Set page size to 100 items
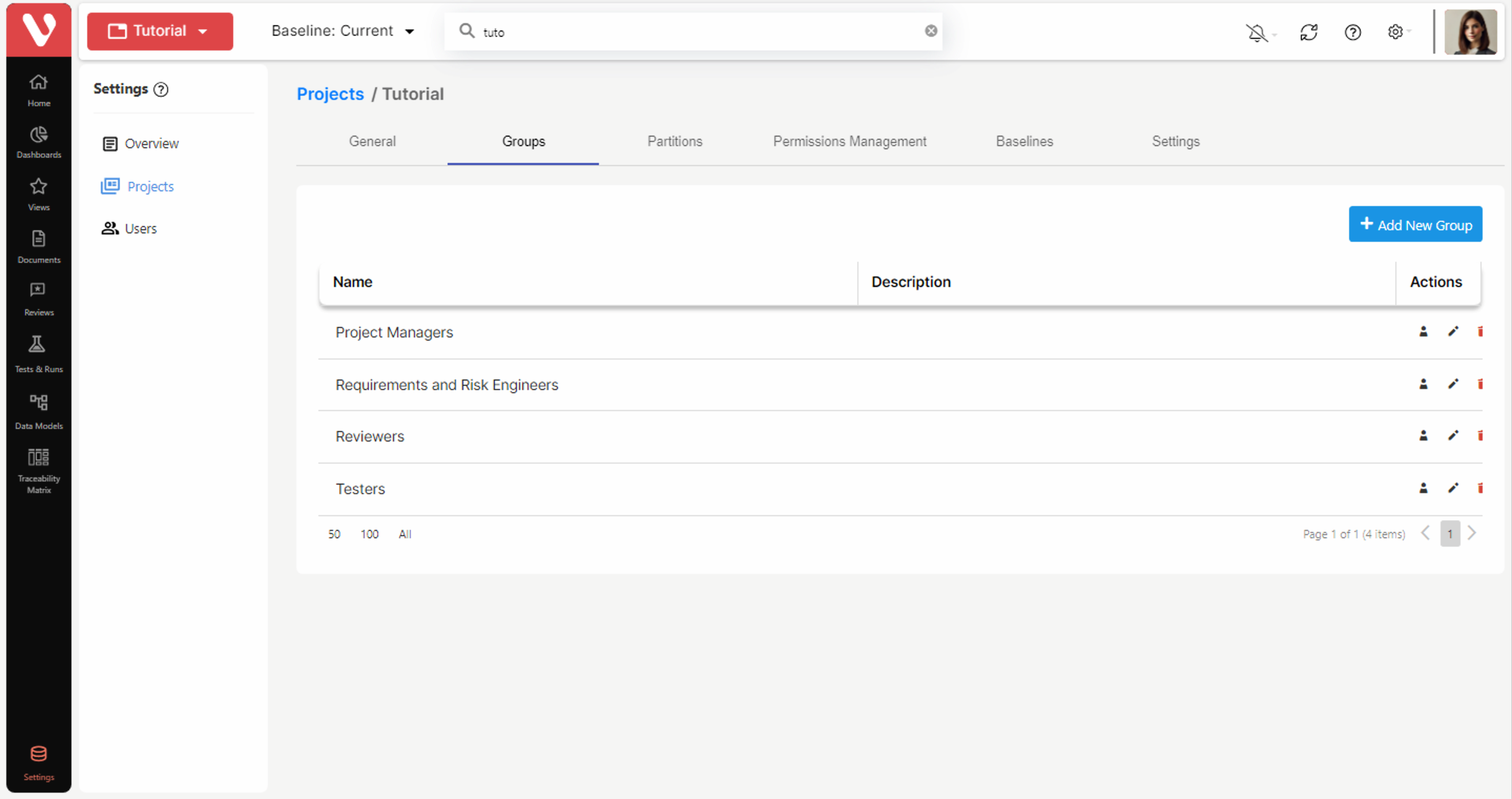The width and height of the screenshot is (1512, 799). click(369, 534)
